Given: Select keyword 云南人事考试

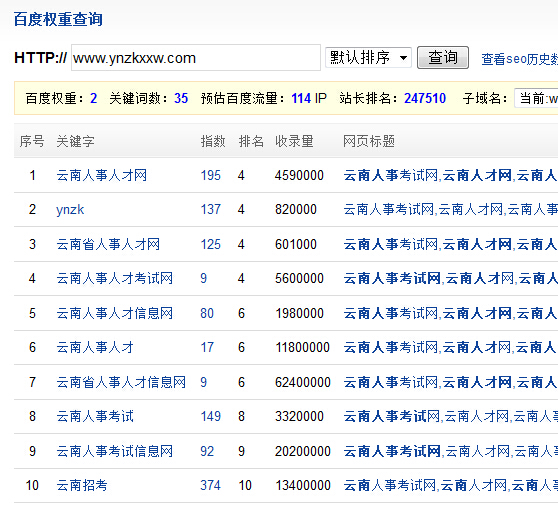Looking at the screenshot, I should (x=95, y=416).
